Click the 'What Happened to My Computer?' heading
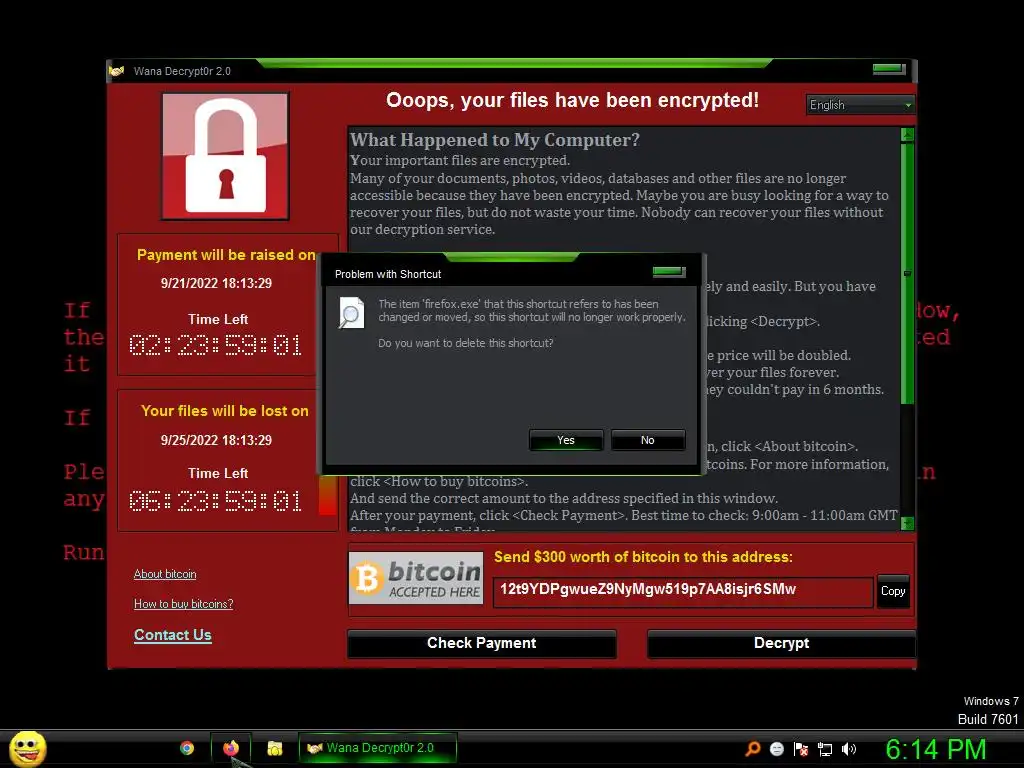 pos(495,140)
